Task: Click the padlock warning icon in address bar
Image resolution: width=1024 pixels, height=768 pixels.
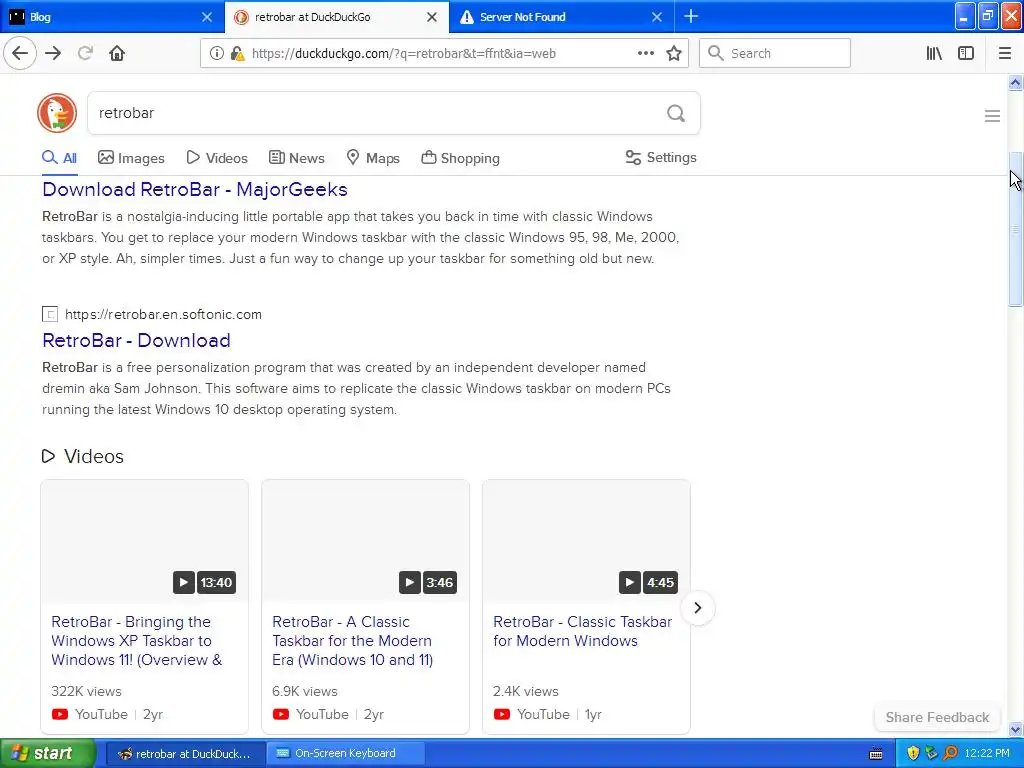Action: pyautogui.click(x=237, y=54)
